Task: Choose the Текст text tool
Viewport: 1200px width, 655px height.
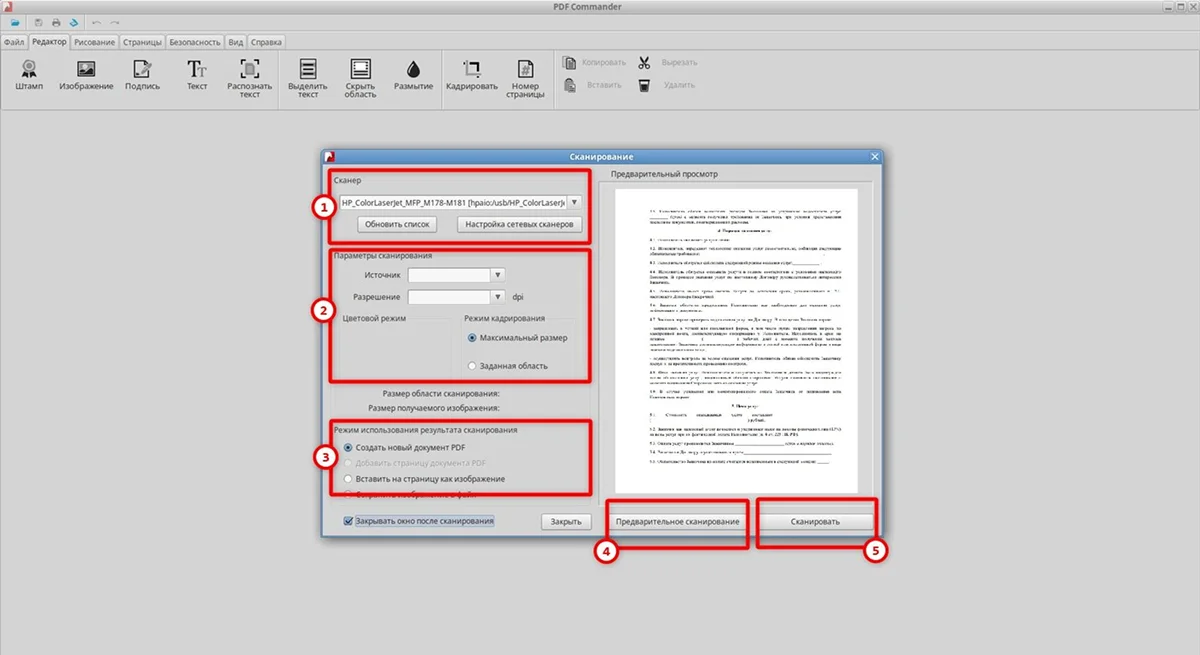Action: coord(197,70)
